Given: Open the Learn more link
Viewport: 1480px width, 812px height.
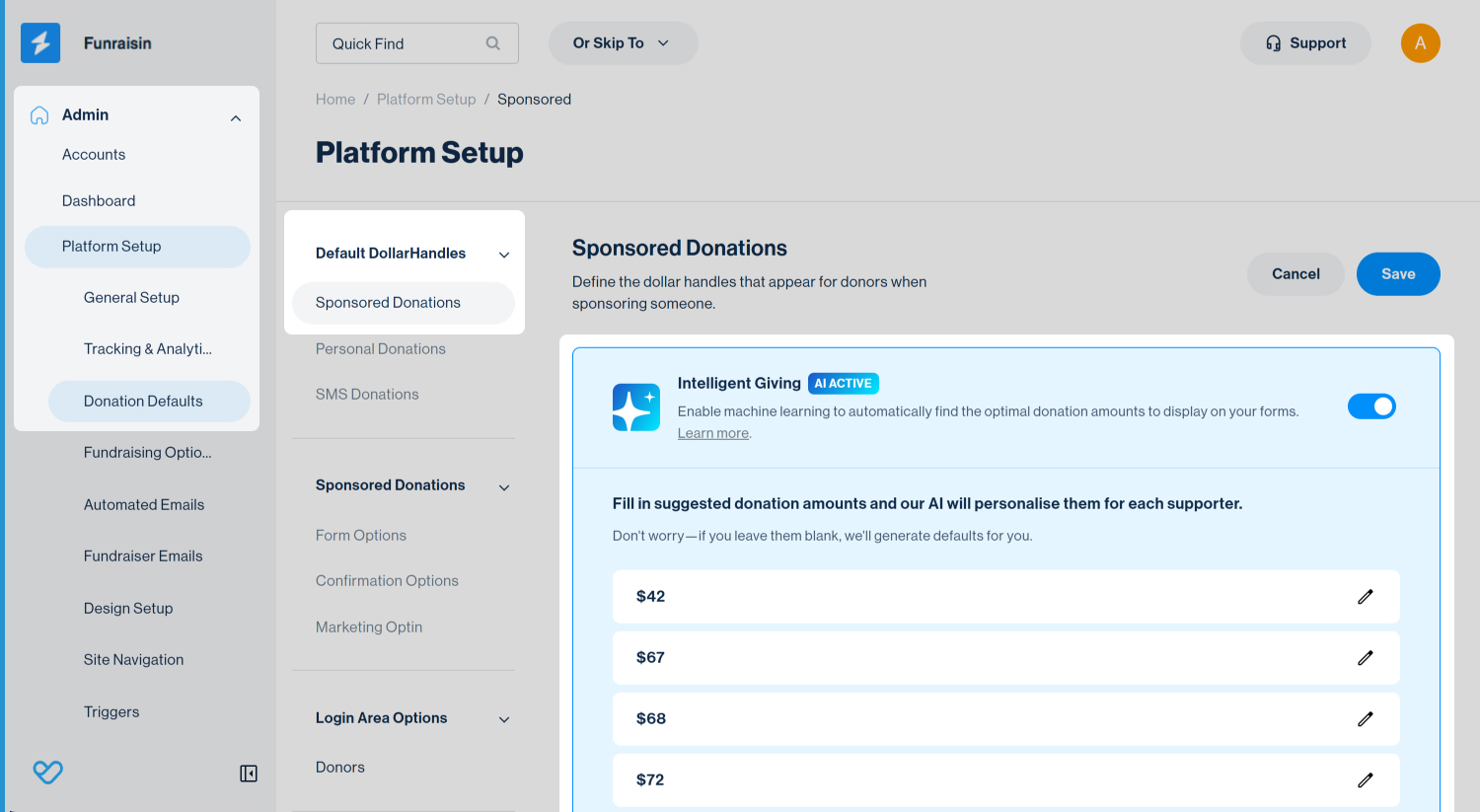Looking at the screenshot, I should (712, 433).
